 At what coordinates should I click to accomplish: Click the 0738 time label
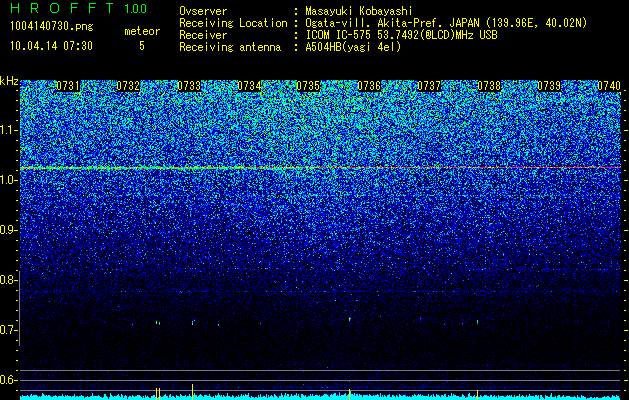tap(489, 86)
